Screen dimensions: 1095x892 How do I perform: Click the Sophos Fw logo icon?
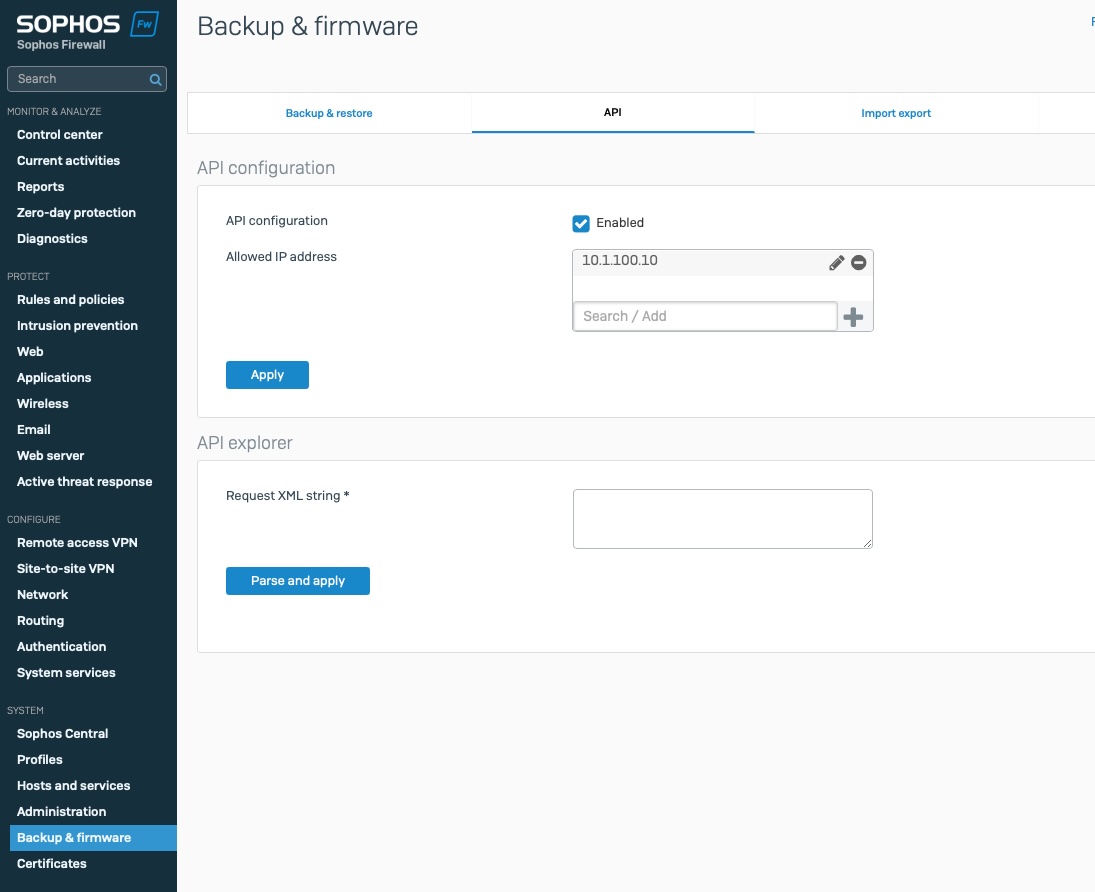click(144, 24)
